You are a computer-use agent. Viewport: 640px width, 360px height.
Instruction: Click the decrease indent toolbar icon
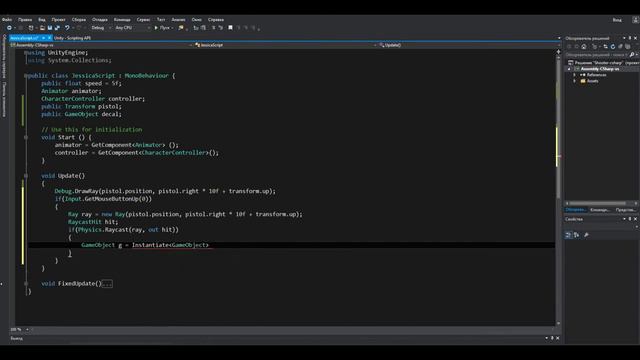coord(196,28)
